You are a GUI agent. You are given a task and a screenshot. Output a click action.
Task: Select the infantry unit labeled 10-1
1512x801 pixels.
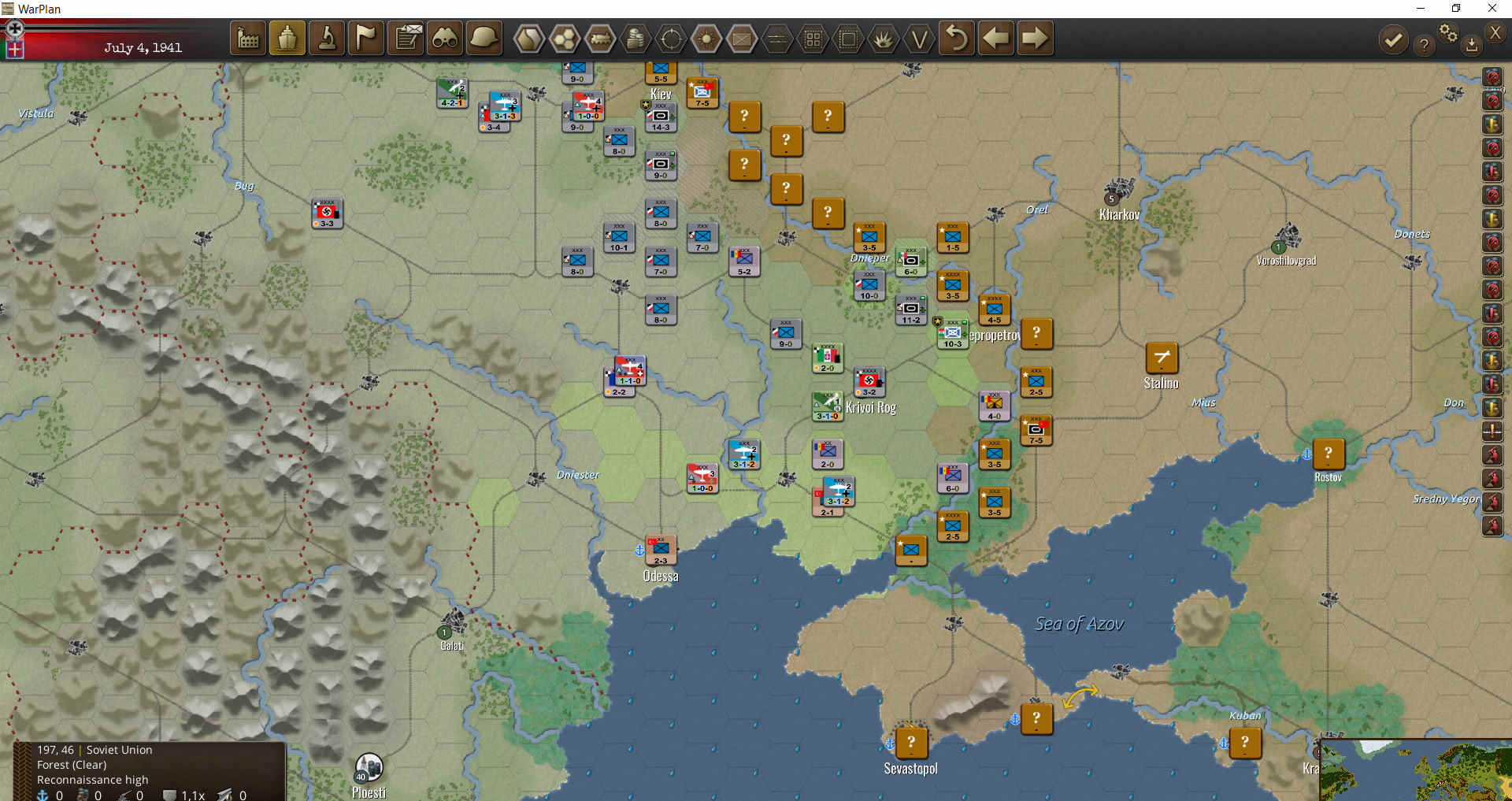619,238
